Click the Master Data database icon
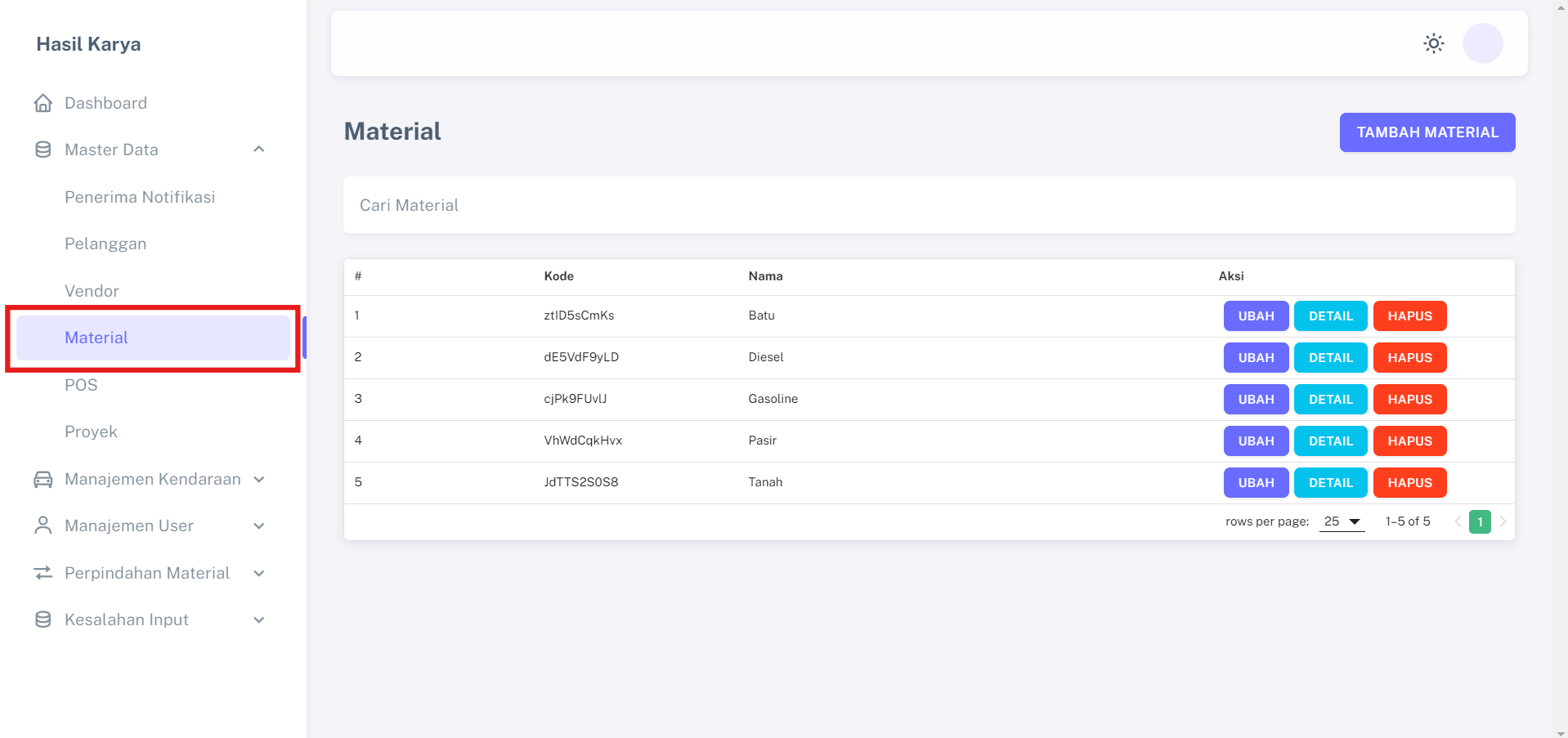The width and height of the screenshot is (1568, 738). point(43,150)
